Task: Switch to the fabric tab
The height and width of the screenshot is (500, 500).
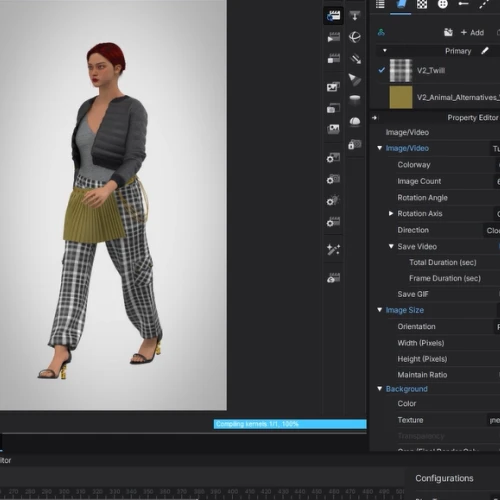Action: pyautogui.click(x=401, y=4)
